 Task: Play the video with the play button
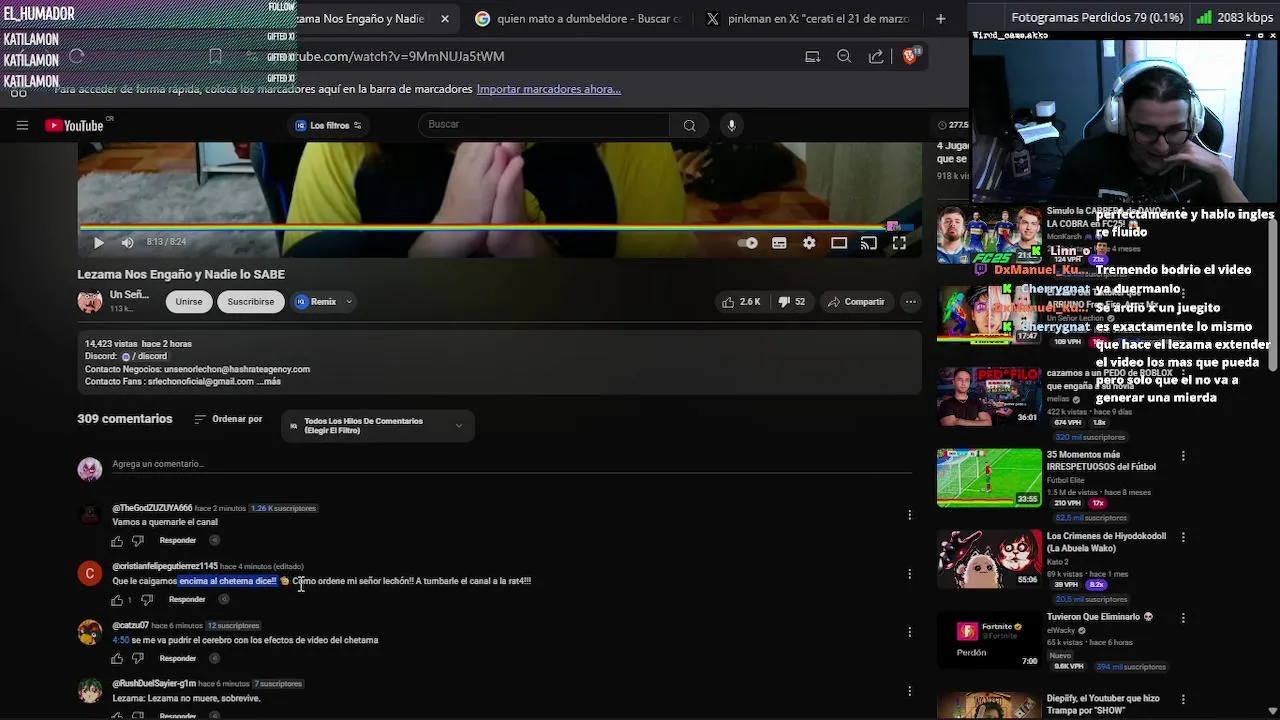(x=98, y=242)
